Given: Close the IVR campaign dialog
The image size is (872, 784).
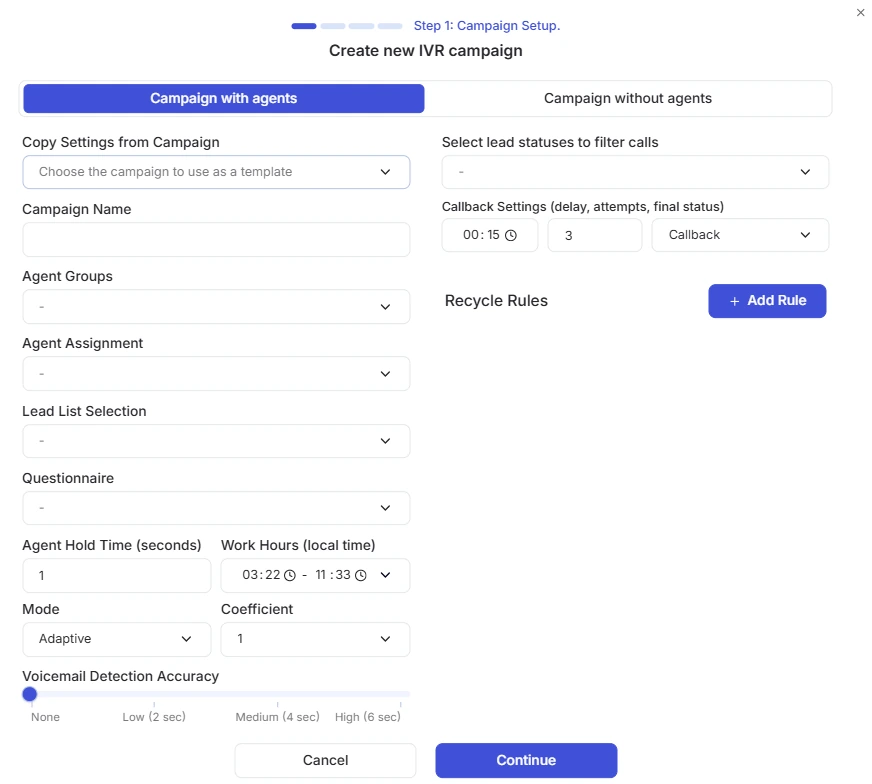Looking at the screenshot, I should (x=860, y=12).
